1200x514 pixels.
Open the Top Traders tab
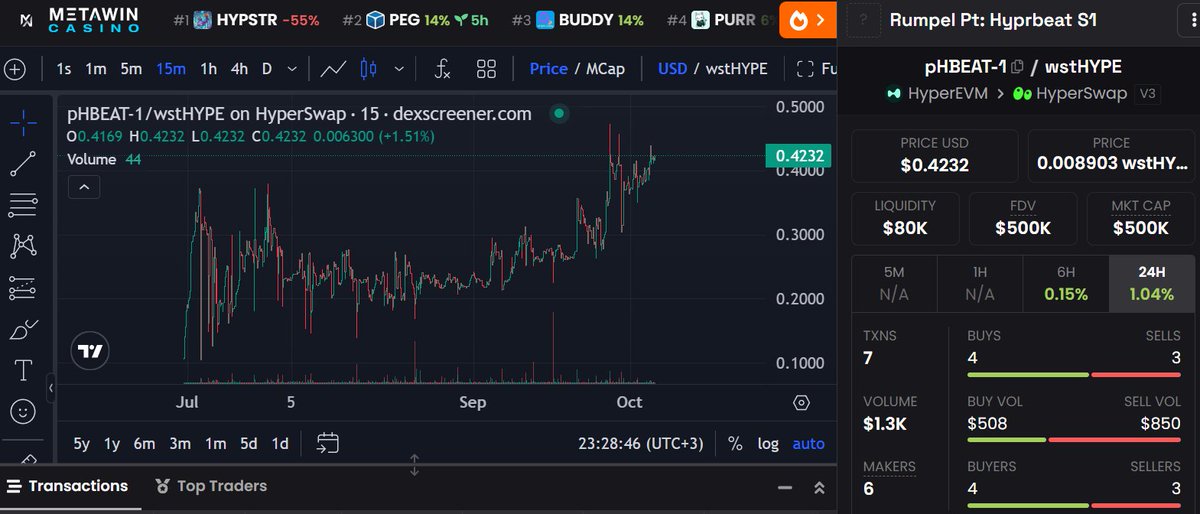click(x=211, y=486)
